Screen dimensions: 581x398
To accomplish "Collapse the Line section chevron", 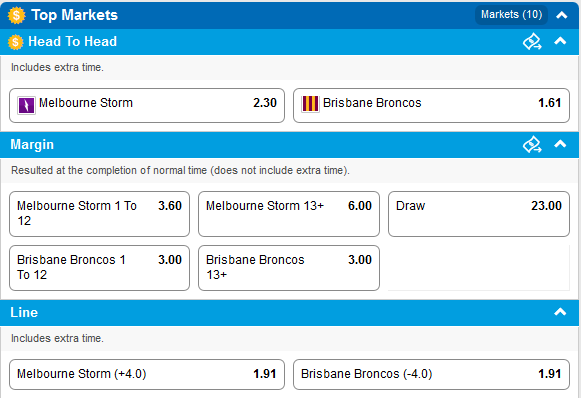I will tap(560, 312).
